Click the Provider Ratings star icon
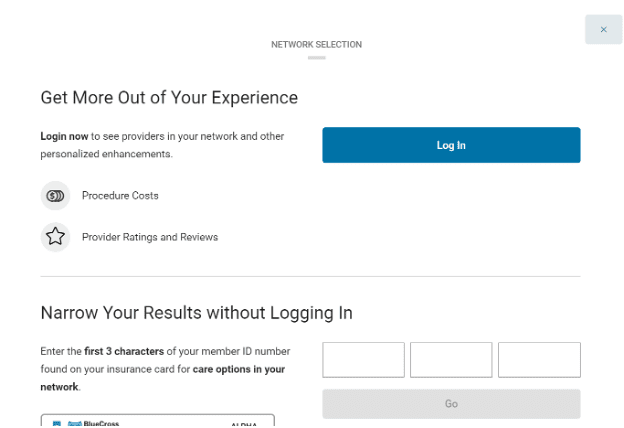The width and height of the screenshot is (624, 428). (55, 237)
